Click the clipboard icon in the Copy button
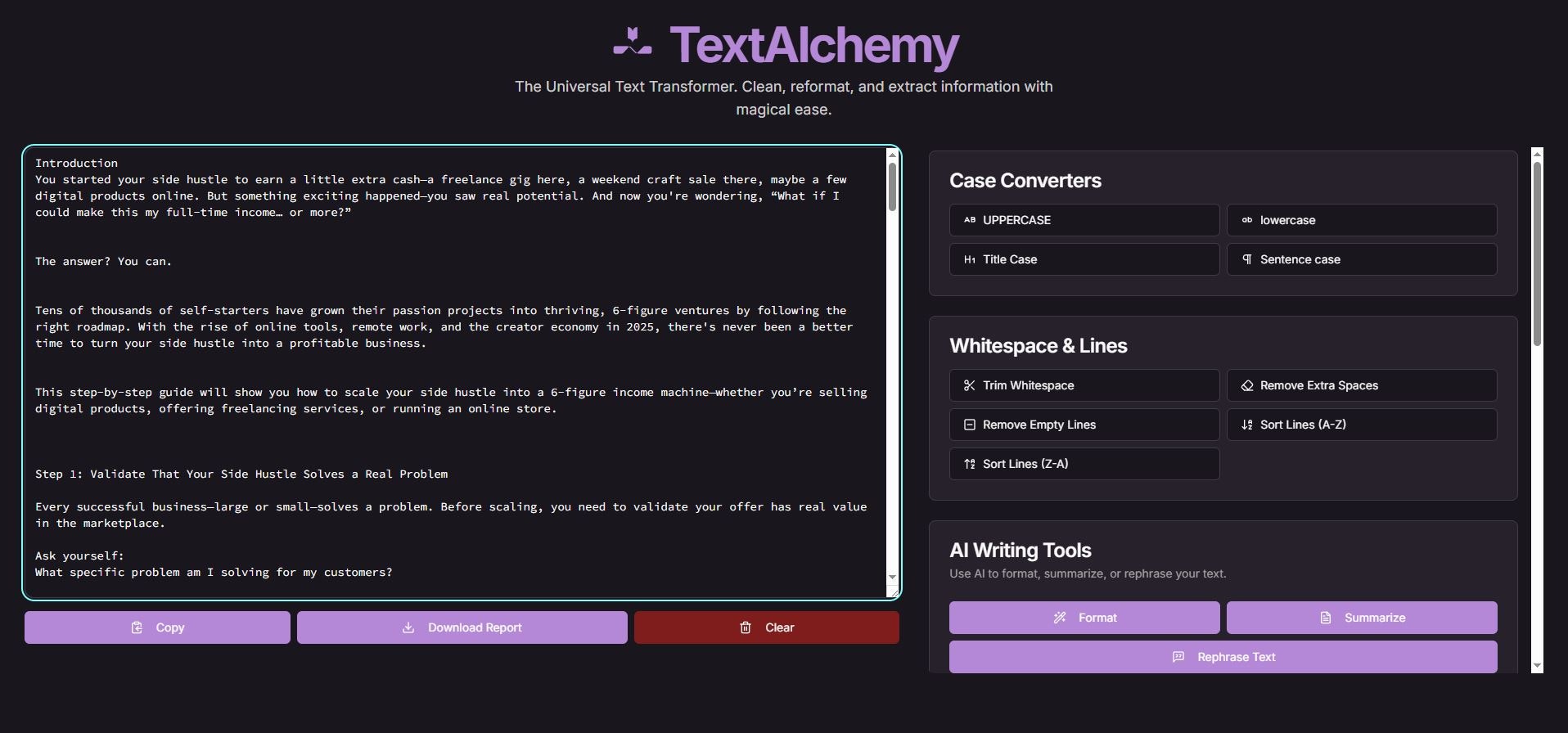This screenshot has height=733, width=1568. click(137, 627)
